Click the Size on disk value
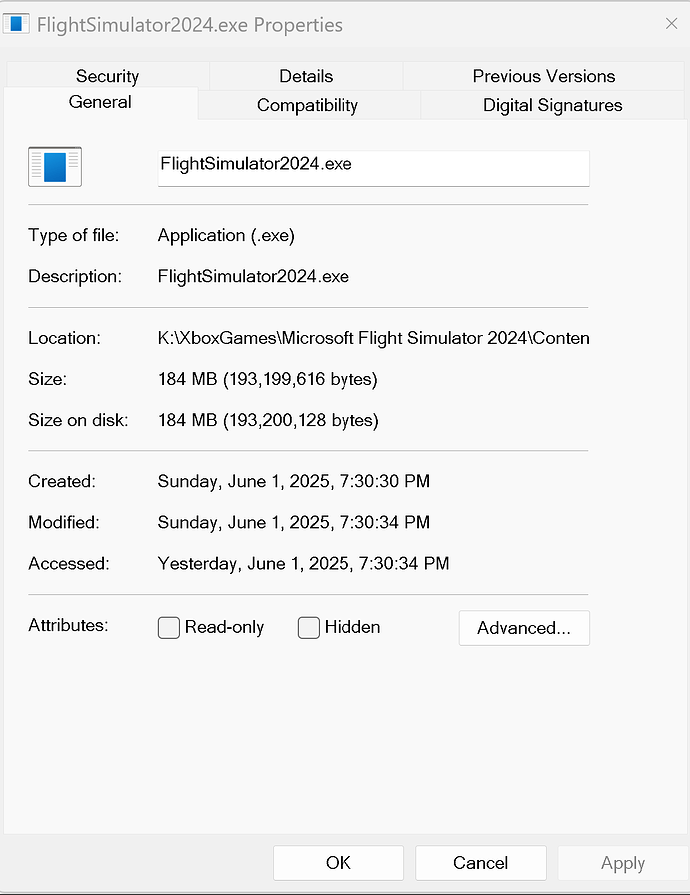This screenshot has width=690, height=895. pos(268,420)
